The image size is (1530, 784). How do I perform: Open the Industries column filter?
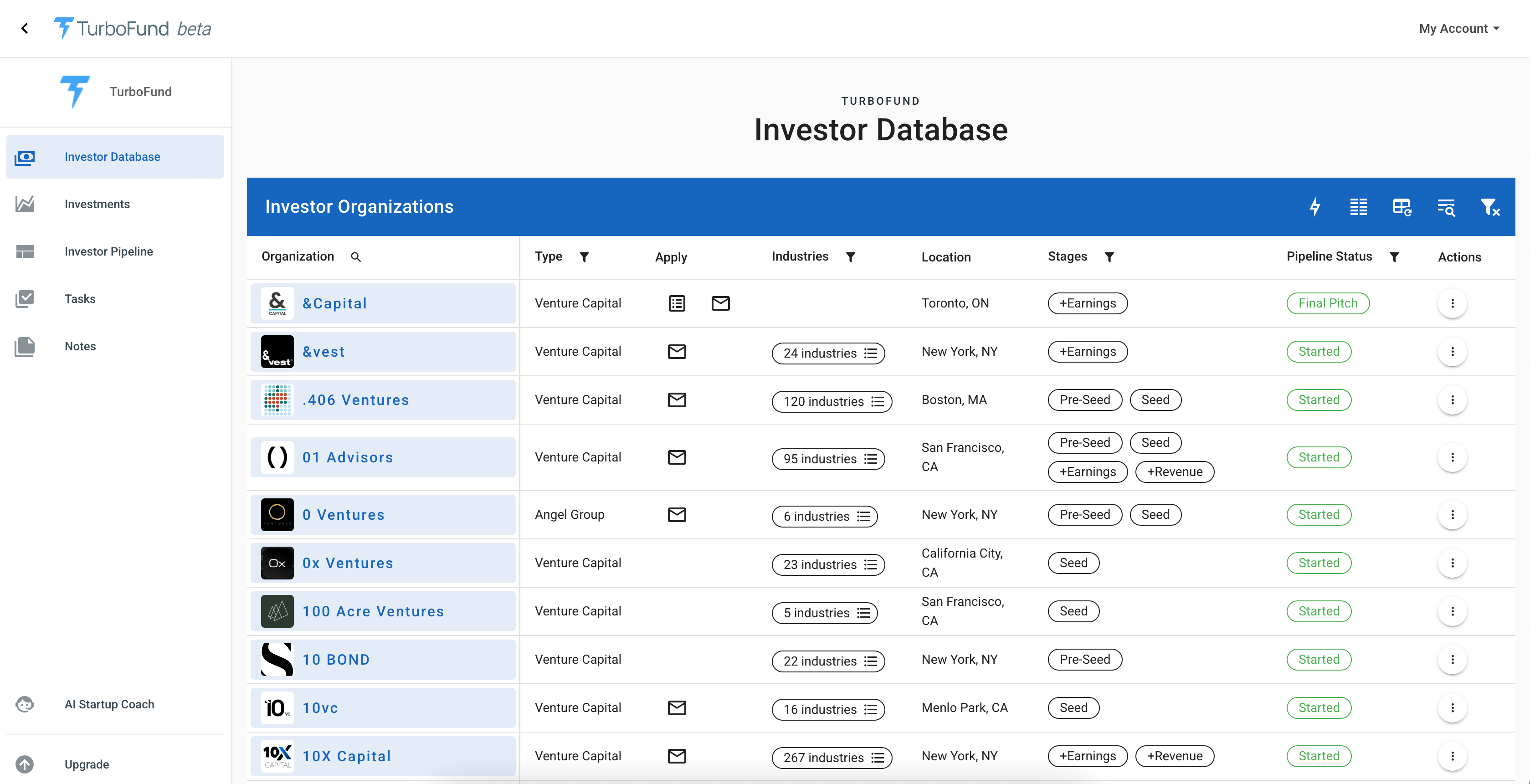point(851,256)
